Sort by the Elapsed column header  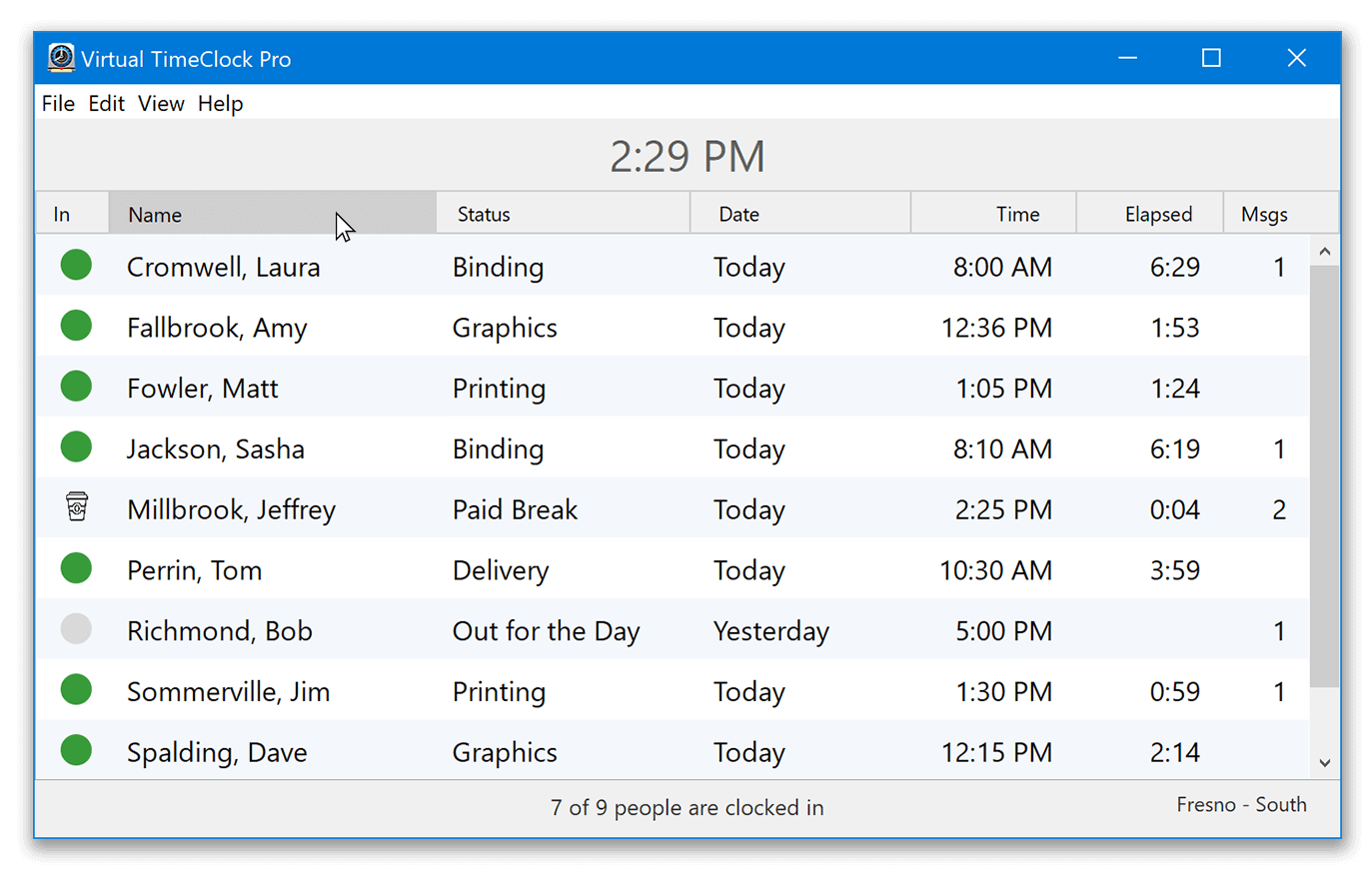coord(1150,214)
